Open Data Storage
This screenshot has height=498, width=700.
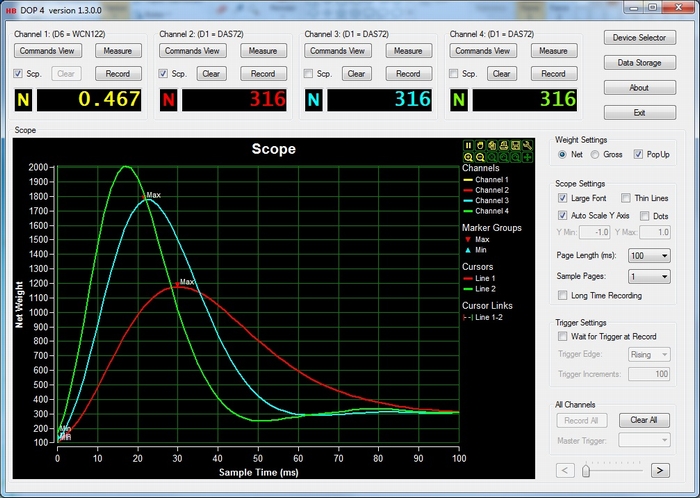point(639,62)
